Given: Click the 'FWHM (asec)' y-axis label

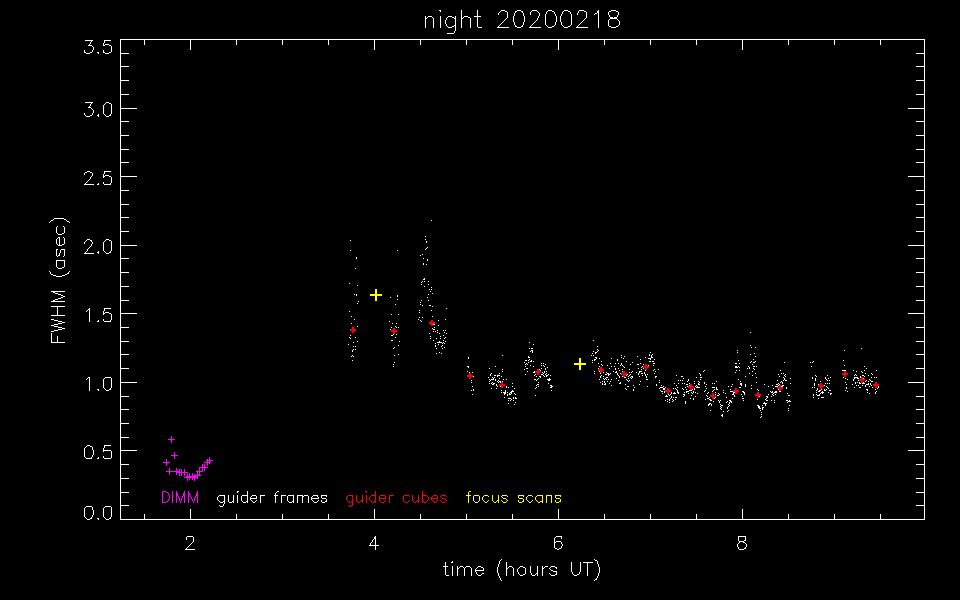Looking at the screenshot, I should (59, 280).
